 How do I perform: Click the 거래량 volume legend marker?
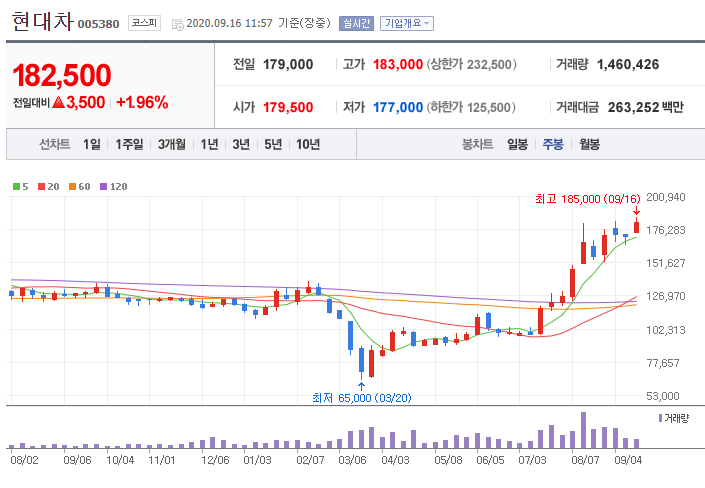pyautogui.click(x=660, y=418)
